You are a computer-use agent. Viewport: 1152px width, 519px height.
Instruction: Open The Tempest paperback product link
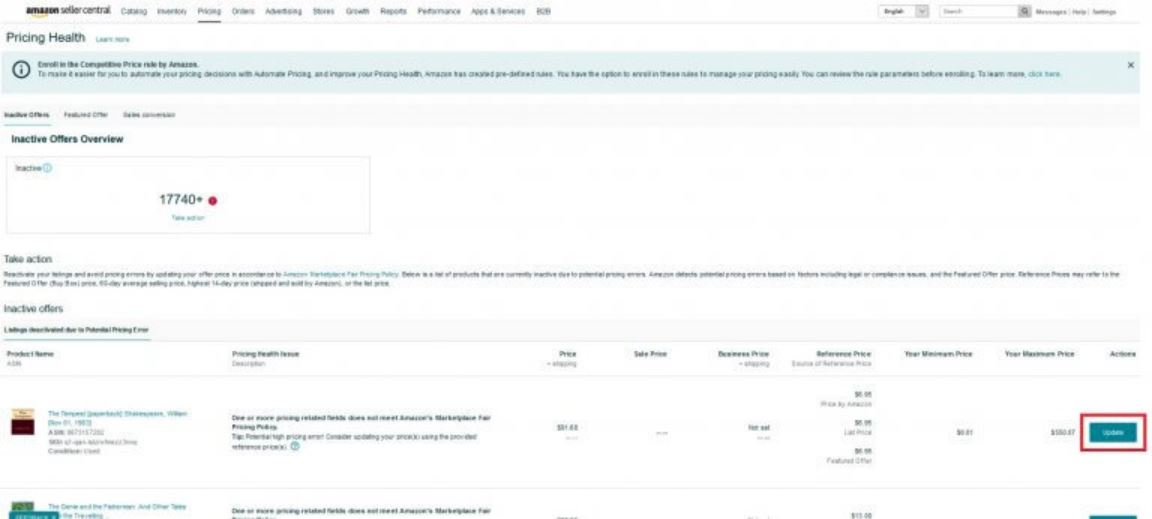(x=118, y=418)
